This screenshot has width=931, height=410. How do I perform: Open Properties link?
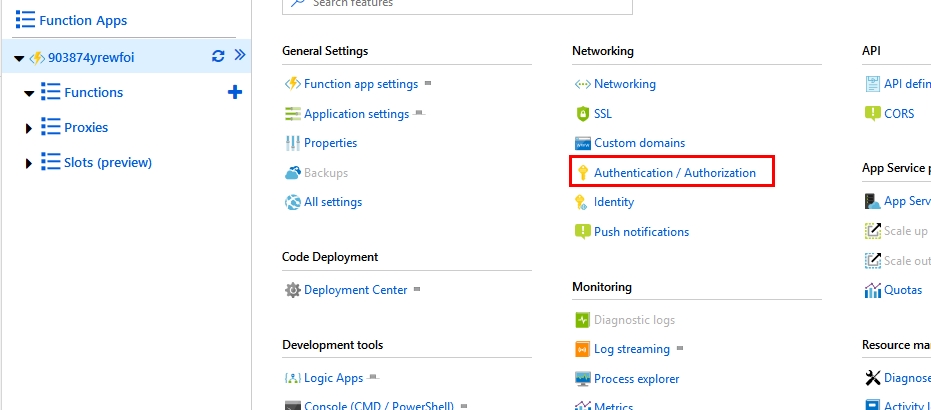click(331, 143)
